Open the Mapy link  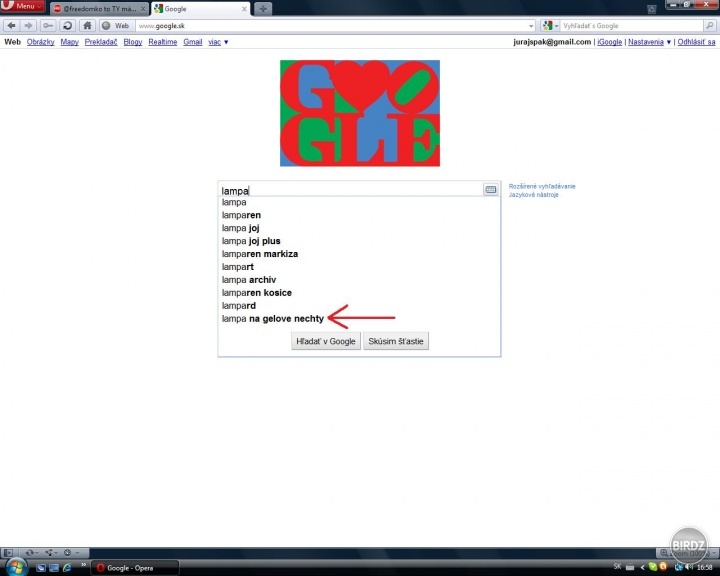pos(69,42)
